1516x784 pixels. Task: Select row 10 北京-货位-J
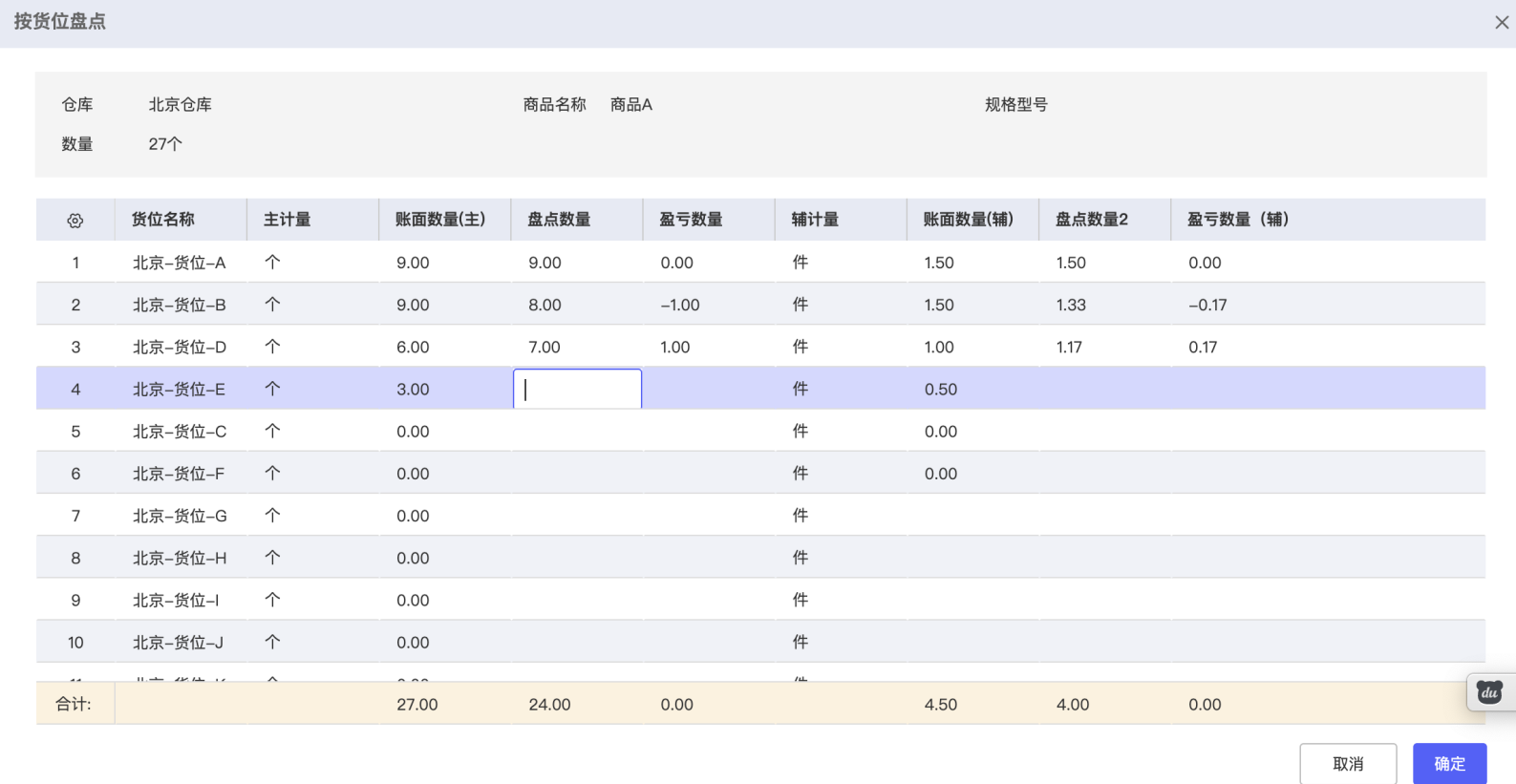(x=179, y=643)
